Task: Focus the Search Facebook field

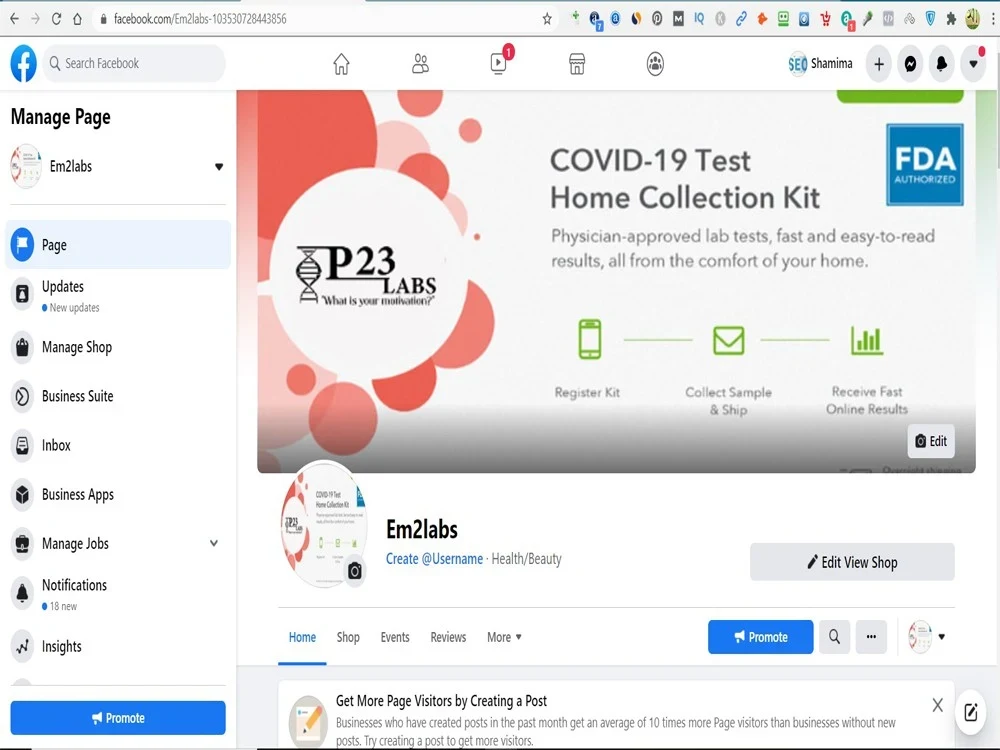Action: 134,63
